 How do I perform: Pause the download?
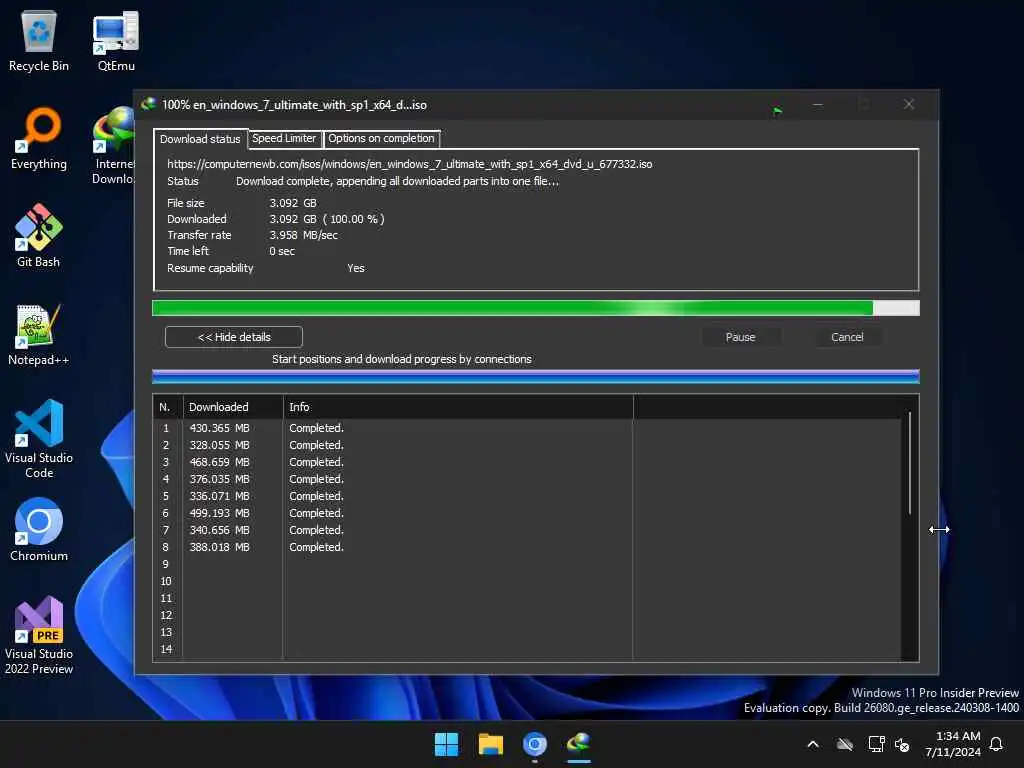point(741,337)
